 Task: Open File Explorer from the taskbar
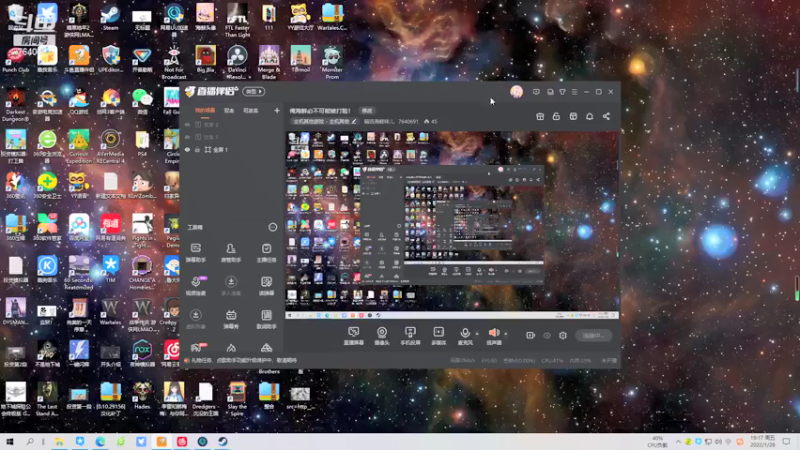59,441
